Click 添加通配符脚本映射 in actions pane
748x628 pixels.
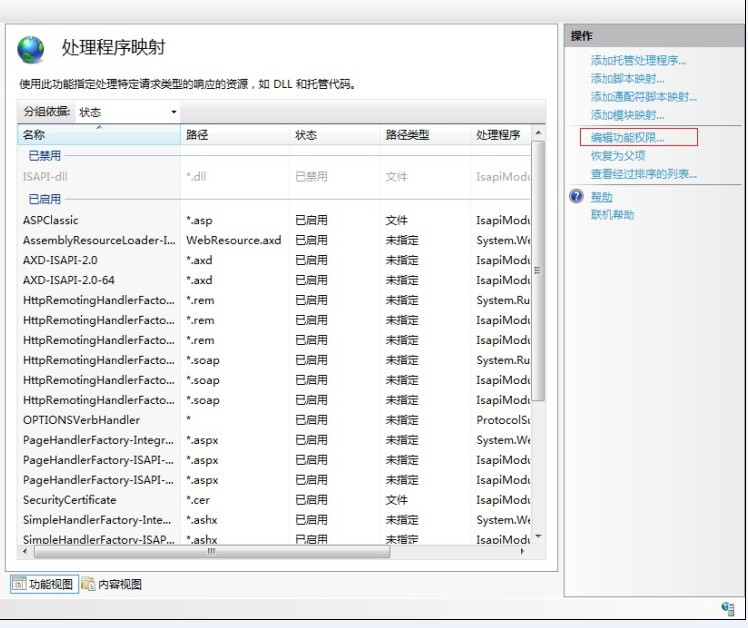coord(643,97)
